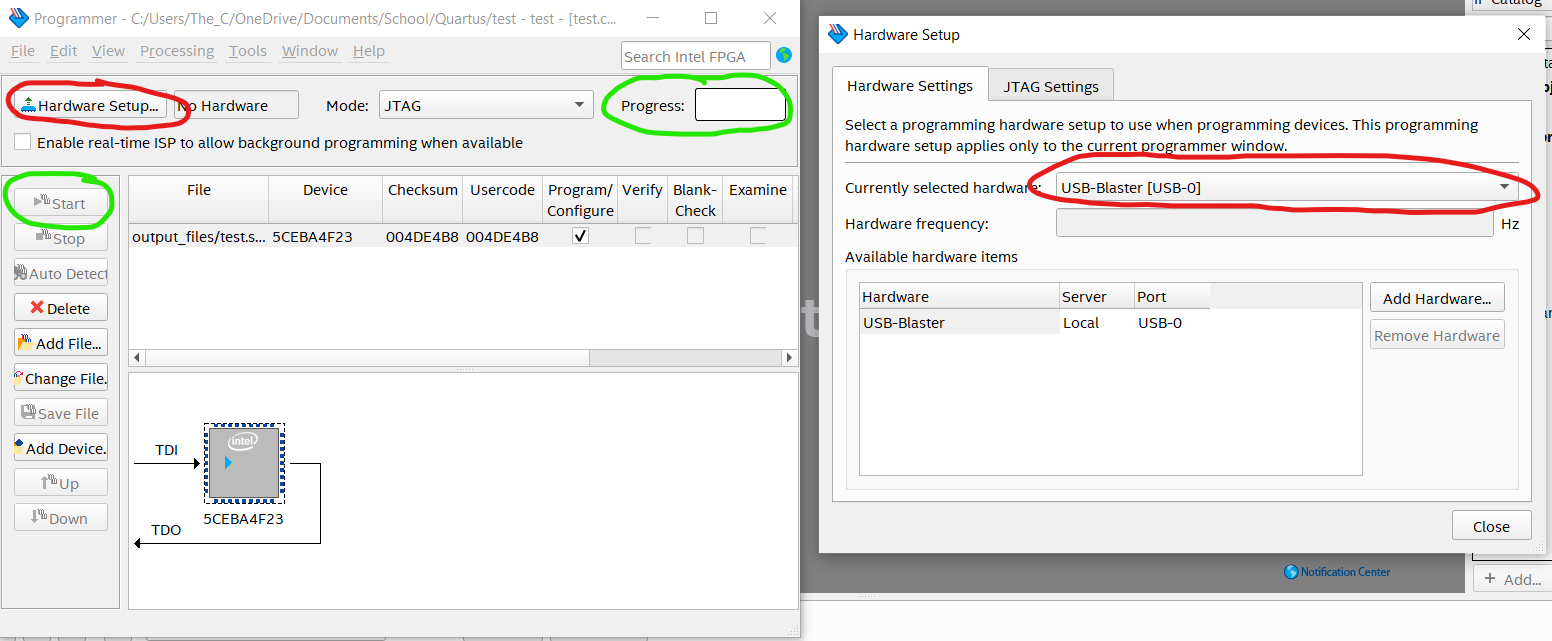The image size is (1552, 641).
Task: Click Add Device button
Action: tap(60, 448)
